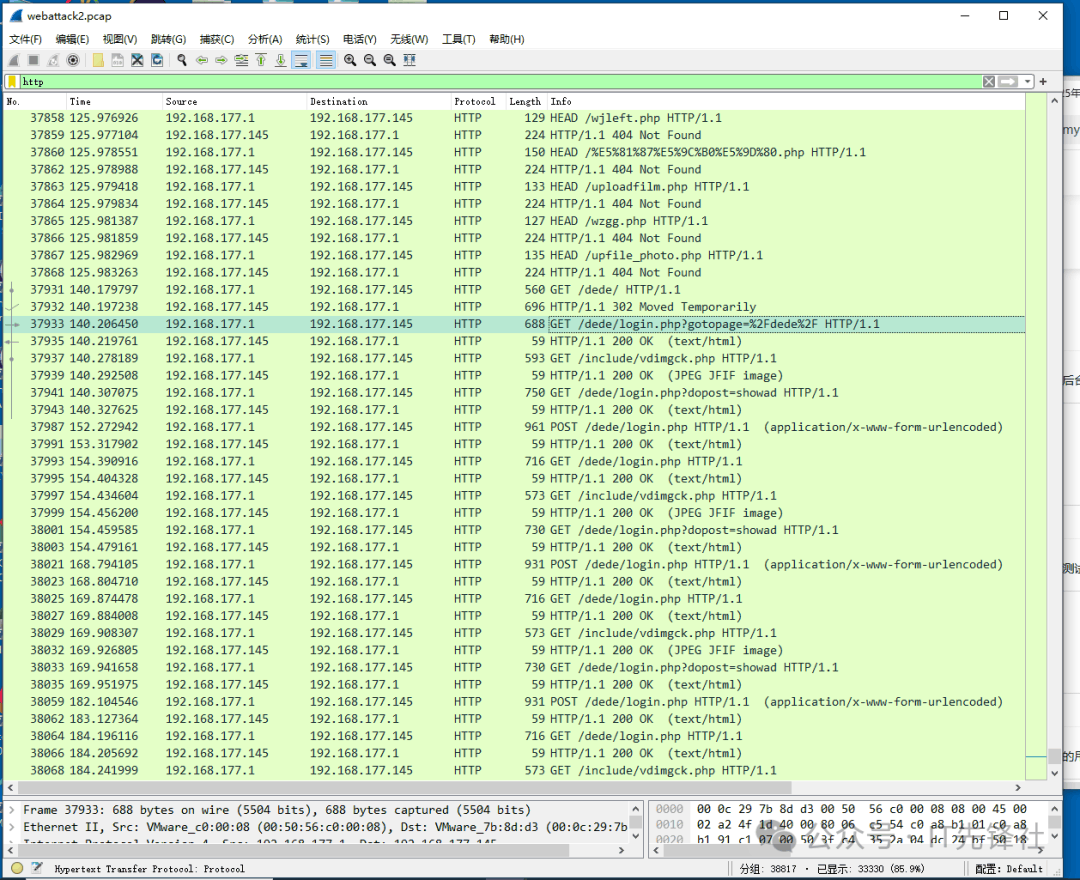Image resolution: width=1080 pixels, height=880 pixels.
Task: Expand the Ethernet II tree row
Action: 12,828
